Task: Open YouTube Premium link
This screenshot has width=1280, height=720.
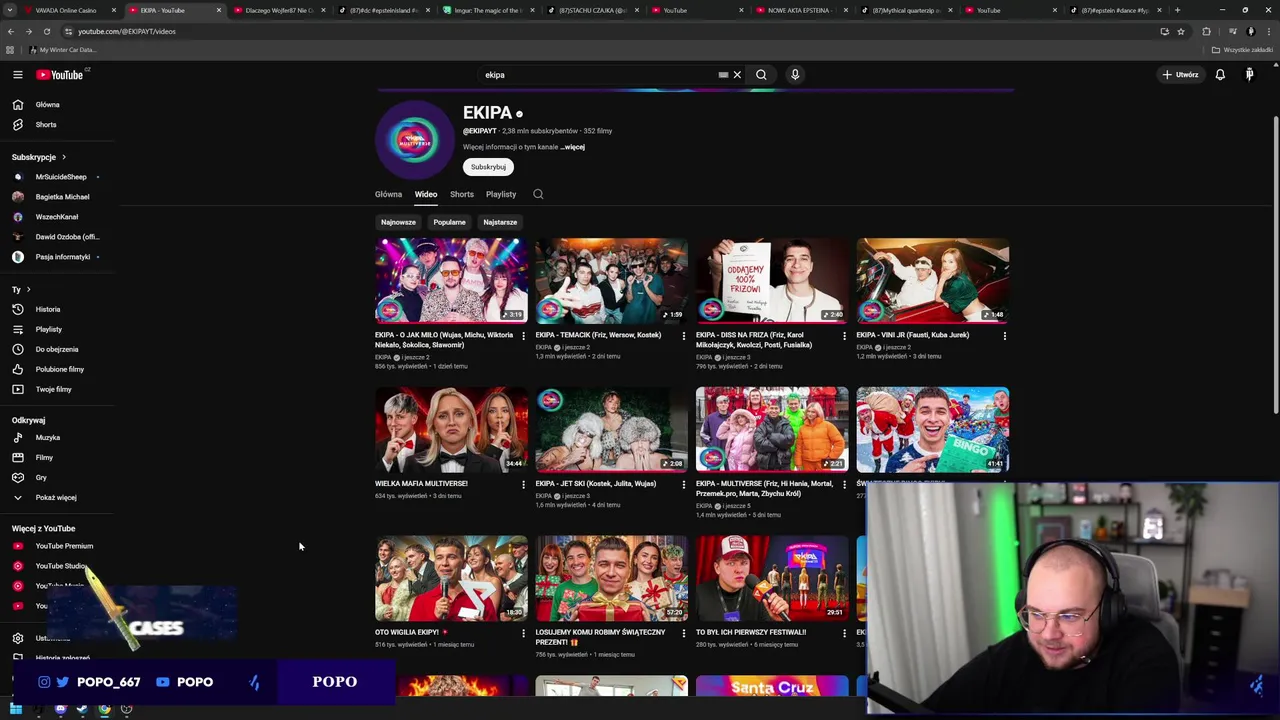Action: [64, 546]
